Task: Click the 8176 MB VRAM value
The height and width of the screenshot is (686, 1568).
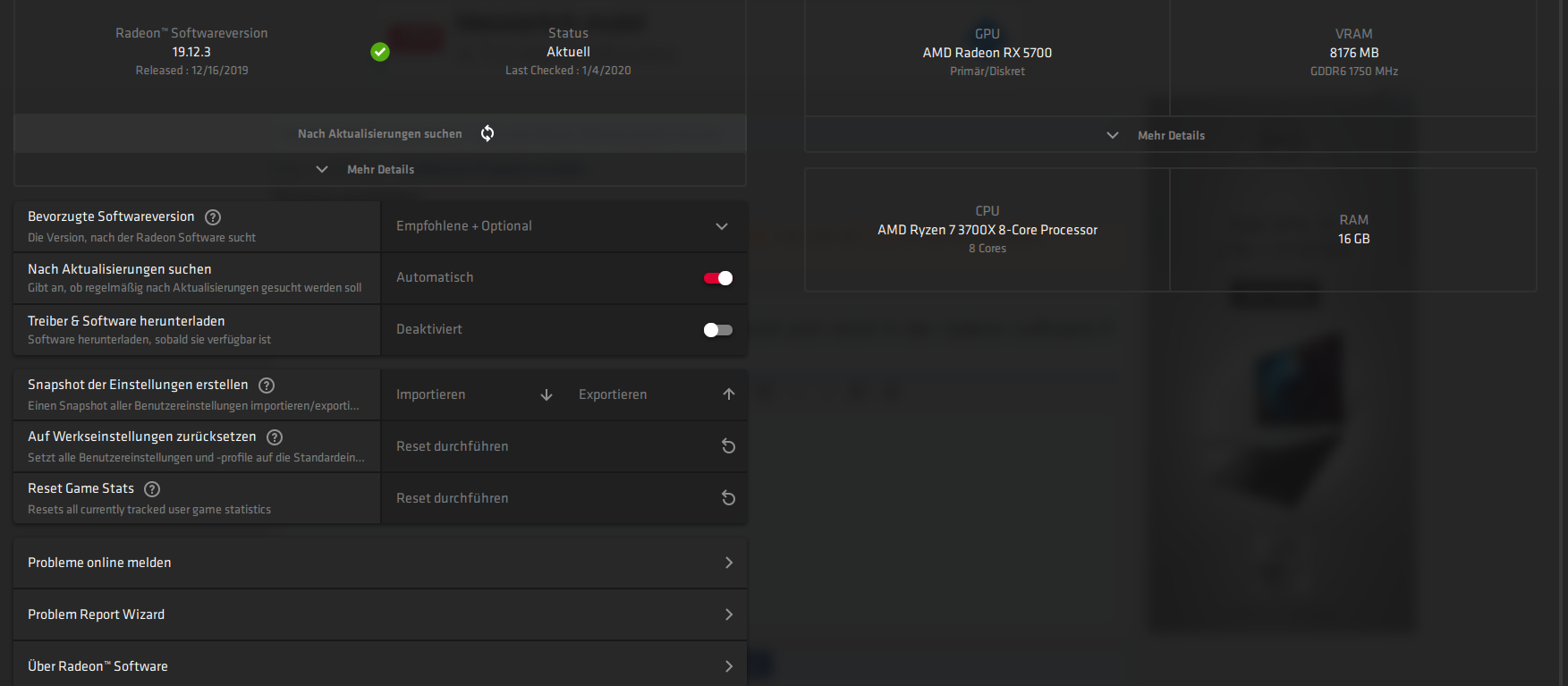Action: point(1354,53)
